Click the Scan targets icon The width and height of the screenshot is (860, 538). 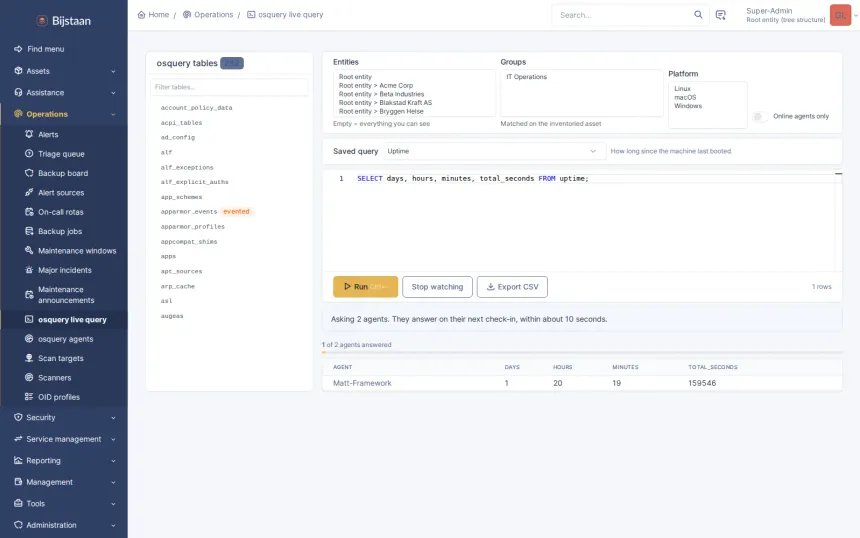point(29,358)
